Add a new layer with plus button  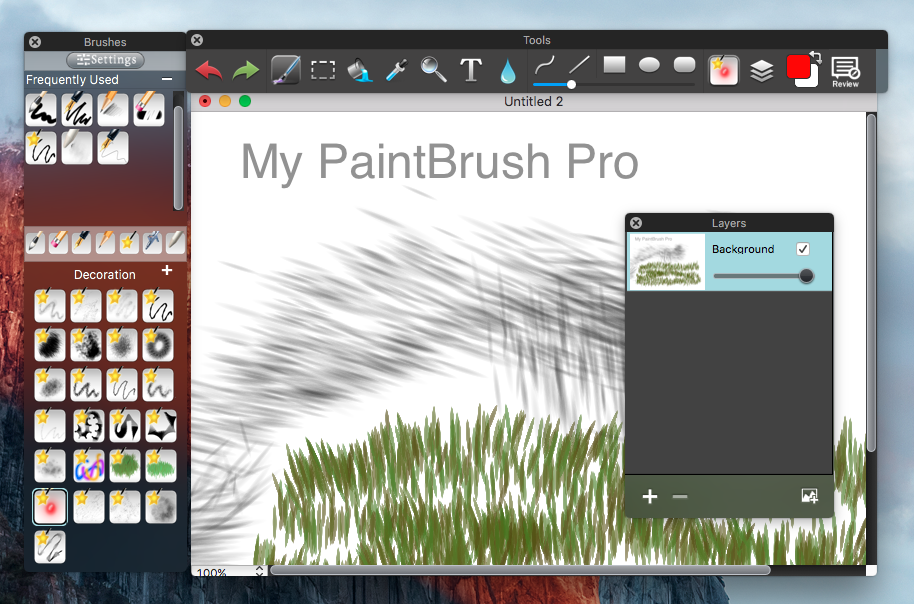(649, 497)
